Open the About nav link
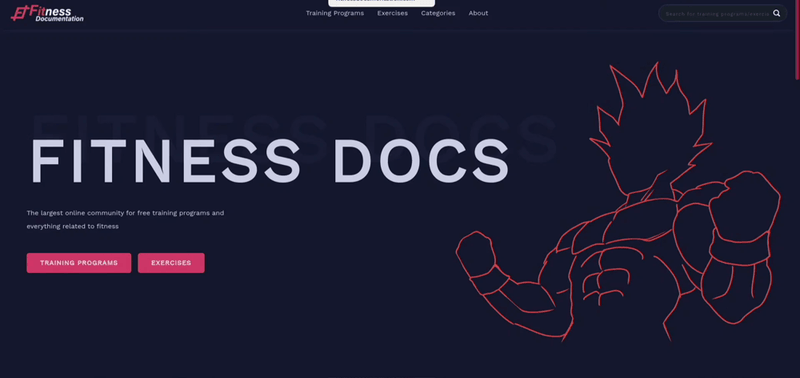 [478, 13]
